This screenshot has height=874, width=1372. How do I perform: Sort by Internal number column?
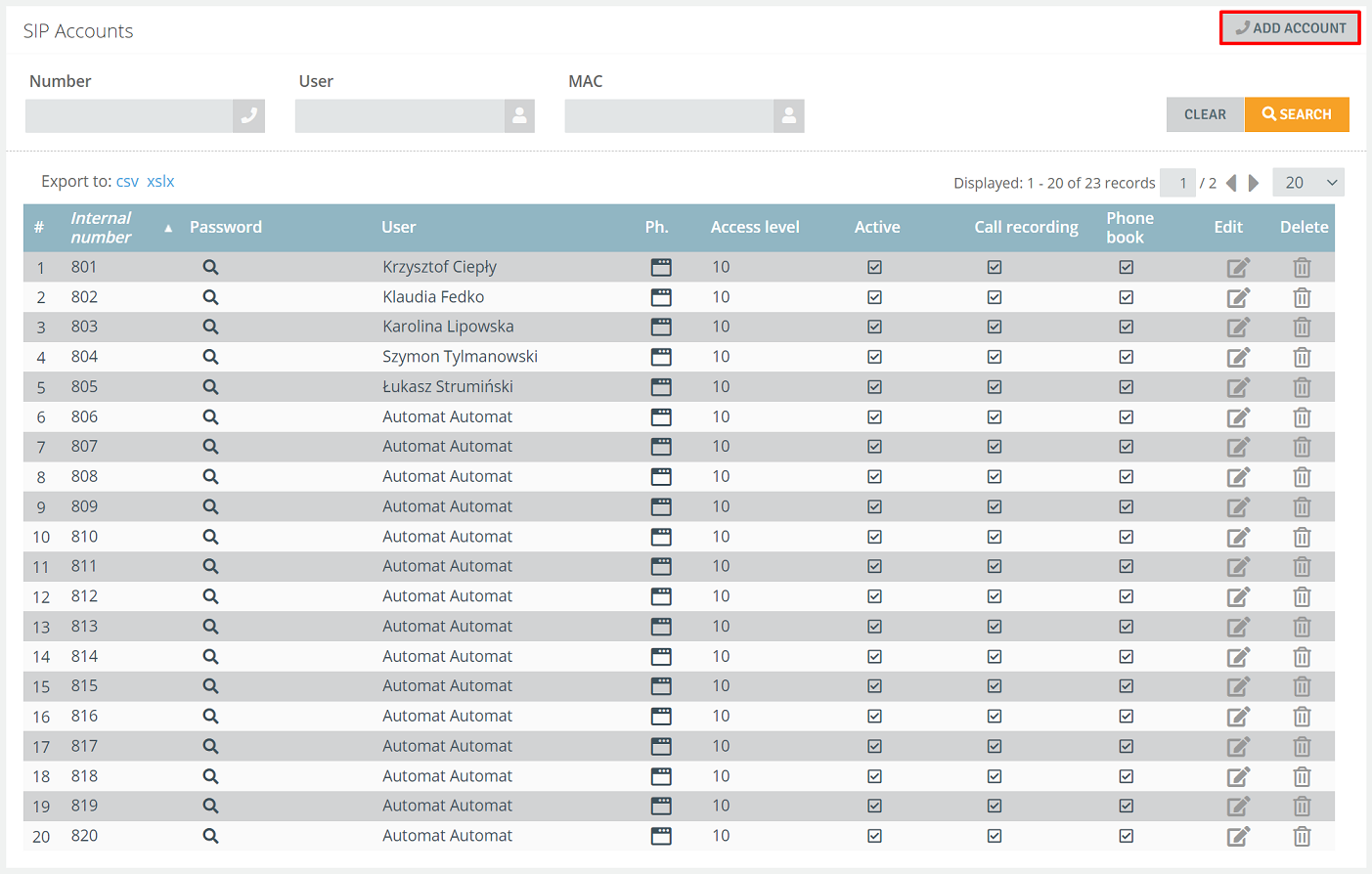[101, 228]
